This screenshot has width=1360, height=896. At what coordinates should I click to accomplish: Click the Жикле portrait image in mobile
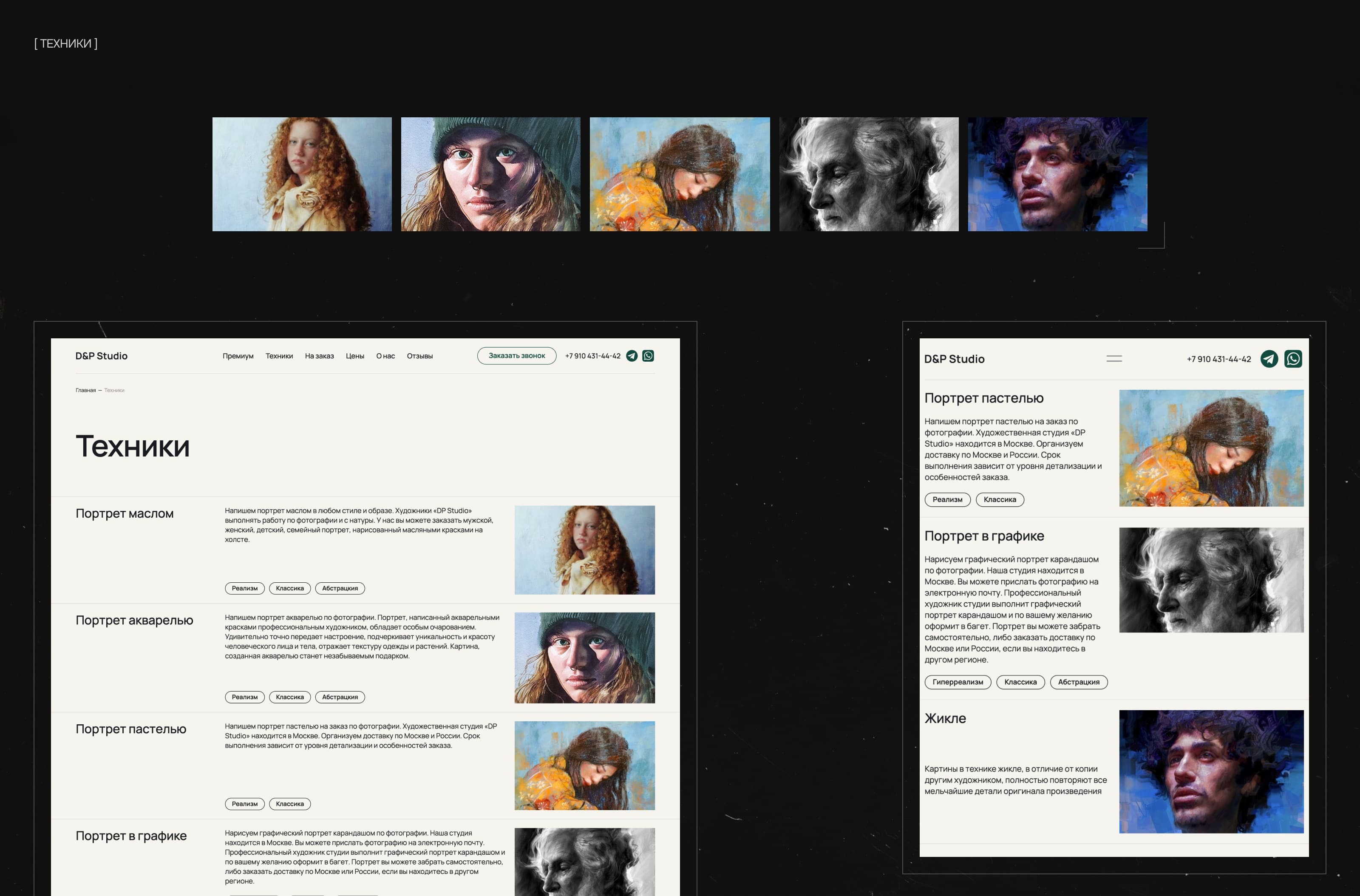point(1211,771)
